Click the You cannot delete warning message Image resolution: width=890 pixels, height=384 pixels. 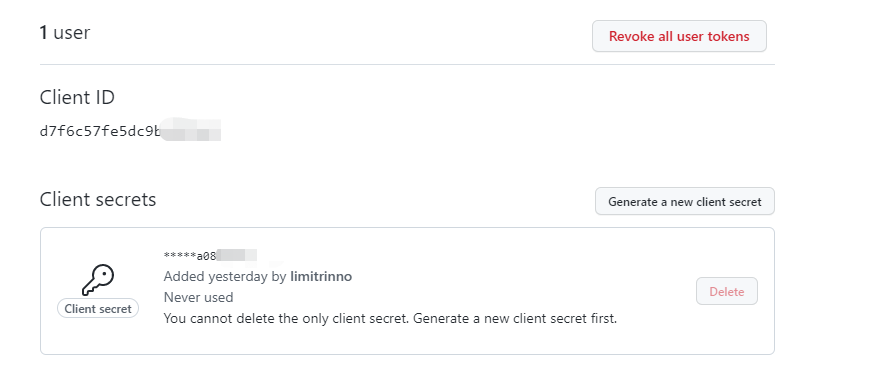390,318
